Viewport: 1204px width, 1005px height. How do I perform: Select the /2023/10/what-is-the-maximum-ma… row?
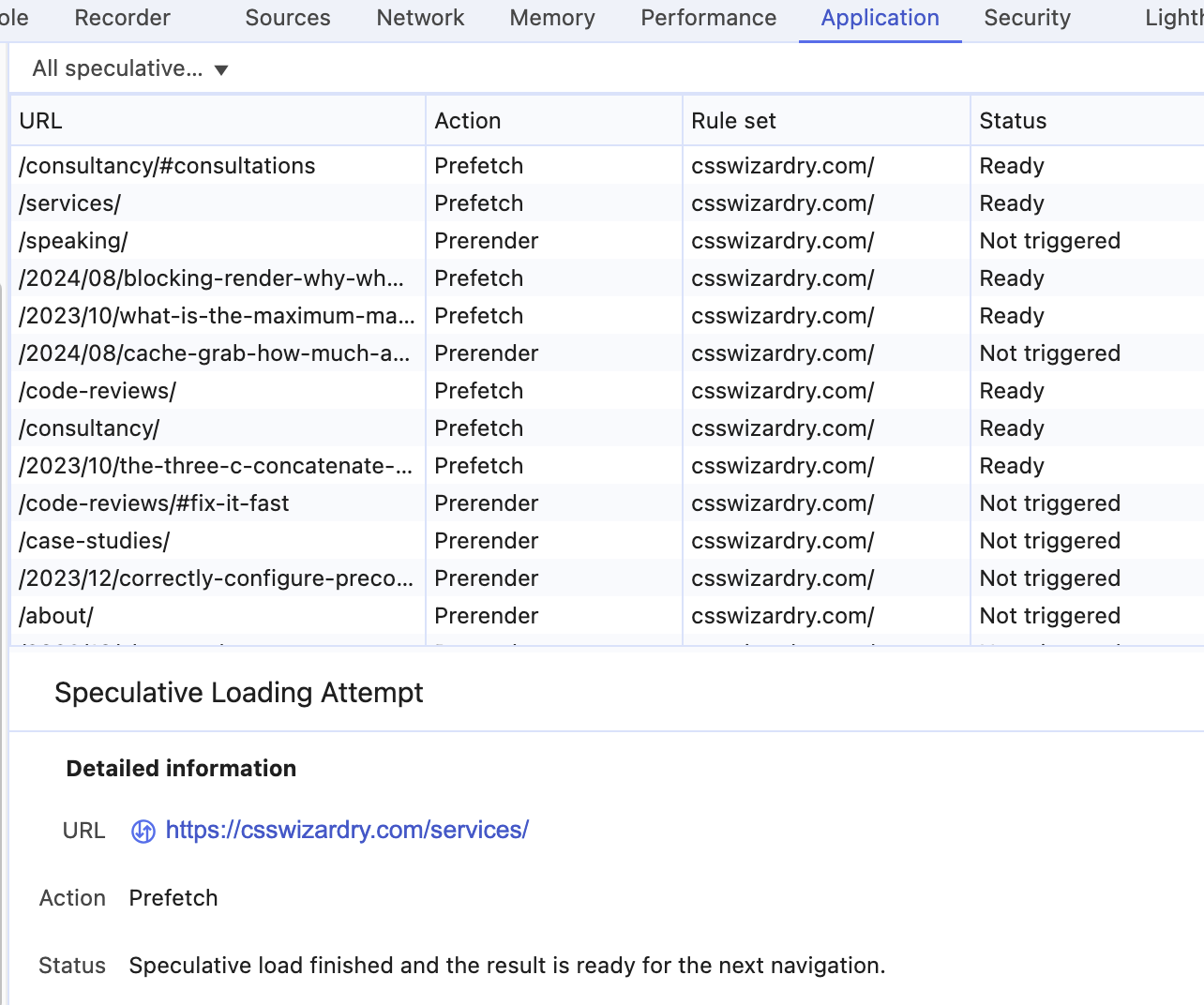click(608, 315)
